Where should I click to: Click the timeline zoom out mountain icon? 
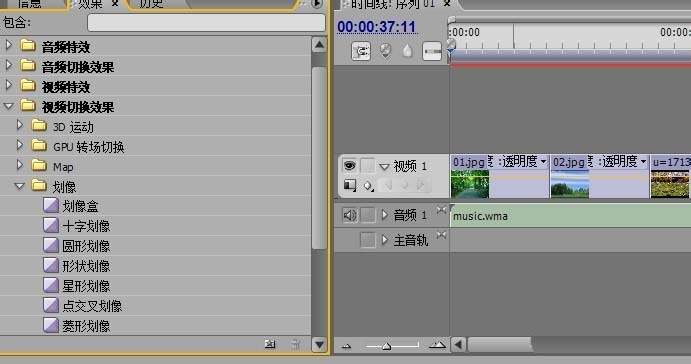(x=346, y=346)
